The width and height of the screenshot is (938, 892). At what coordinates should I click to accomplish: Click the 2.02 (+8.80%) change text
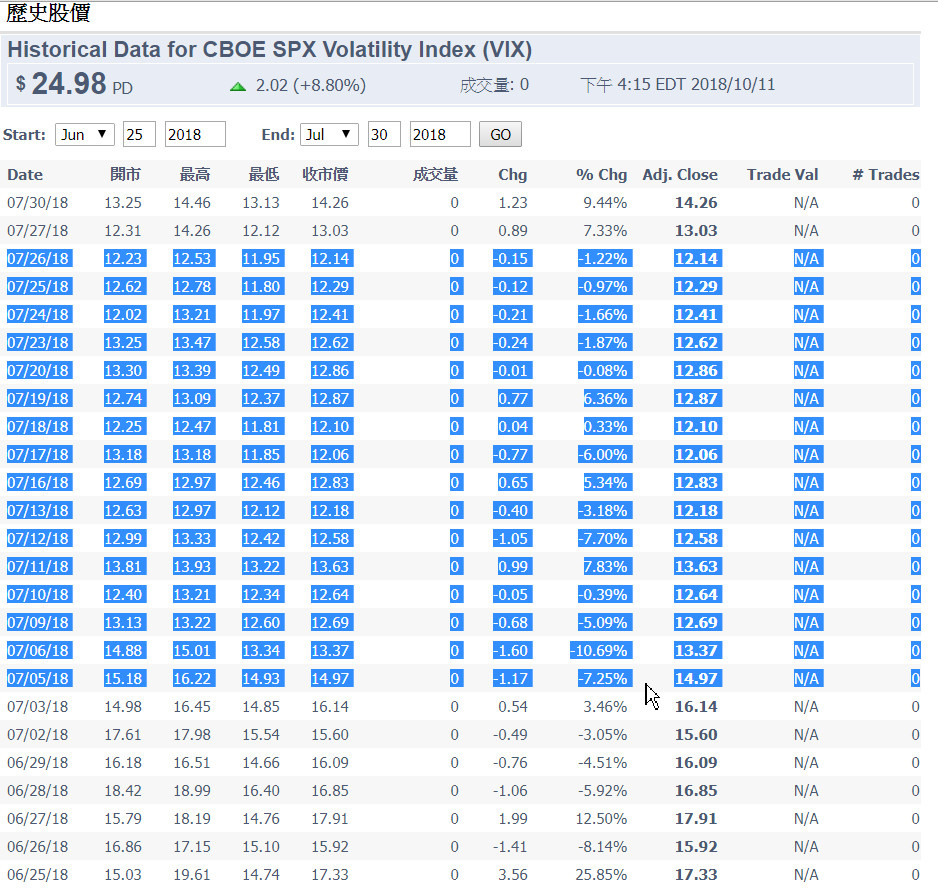pos(310,86)
